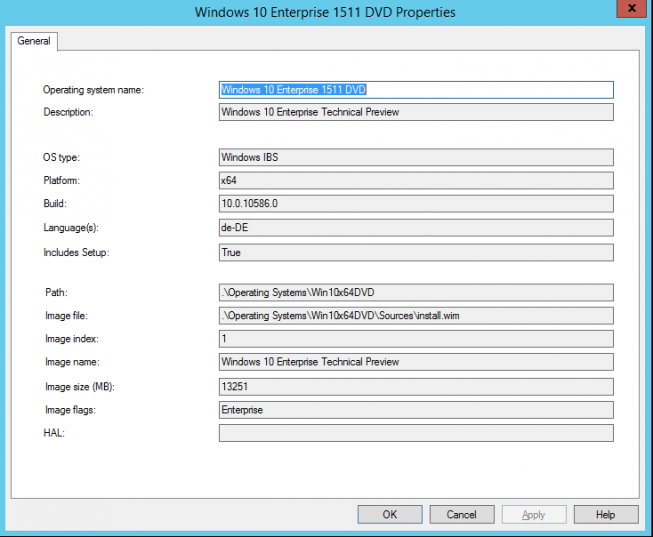Click the 'Includes Setup:' label
The image size is (653, 537).
point(76,252)
